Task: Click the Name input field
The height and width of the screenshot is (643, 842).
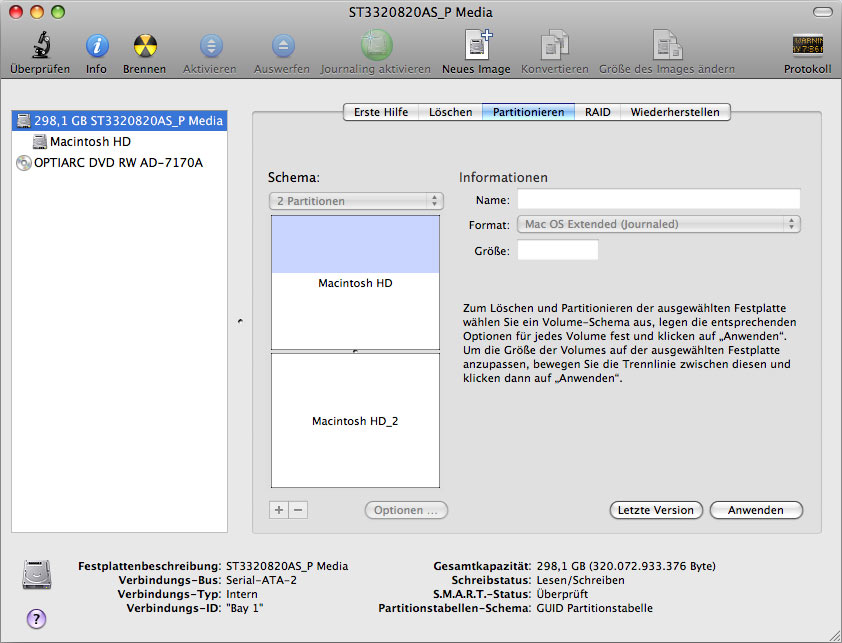Action: [x=658, y=199]
